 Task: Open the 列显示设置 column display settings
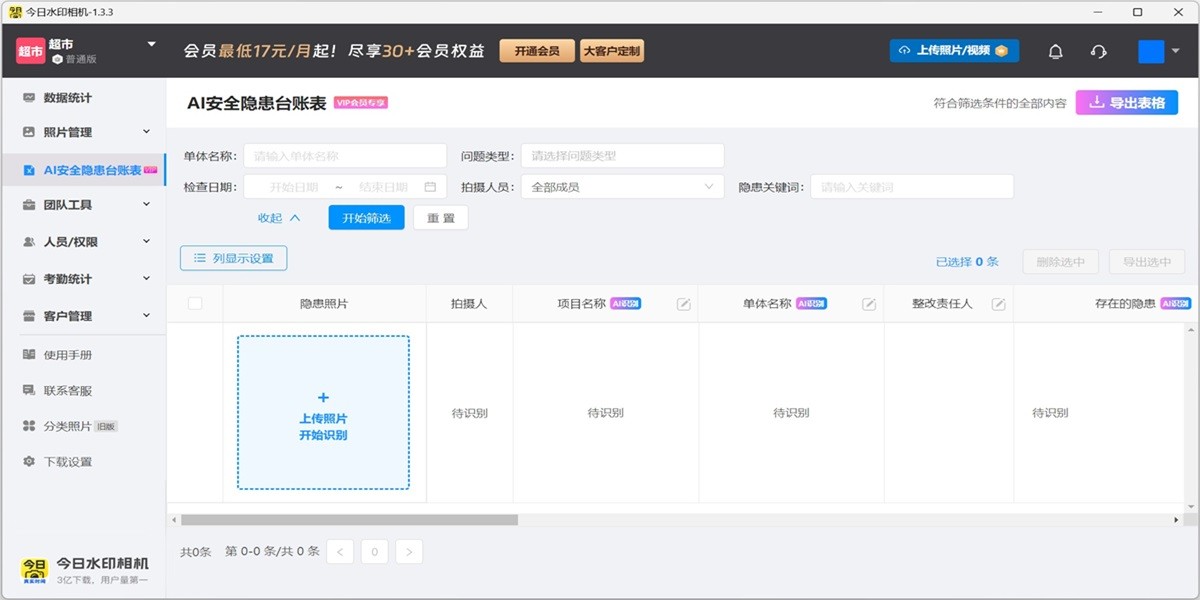pyautogui.click(x=232, y=257)
